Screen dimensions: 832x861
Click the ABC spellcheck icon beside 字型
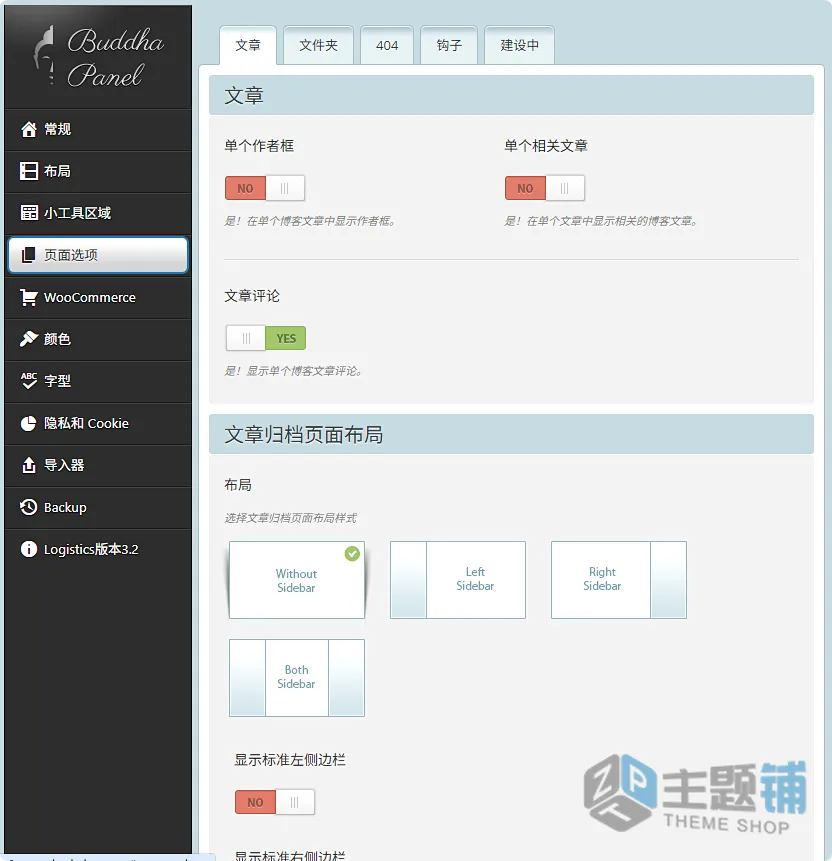tap(29, 381)
